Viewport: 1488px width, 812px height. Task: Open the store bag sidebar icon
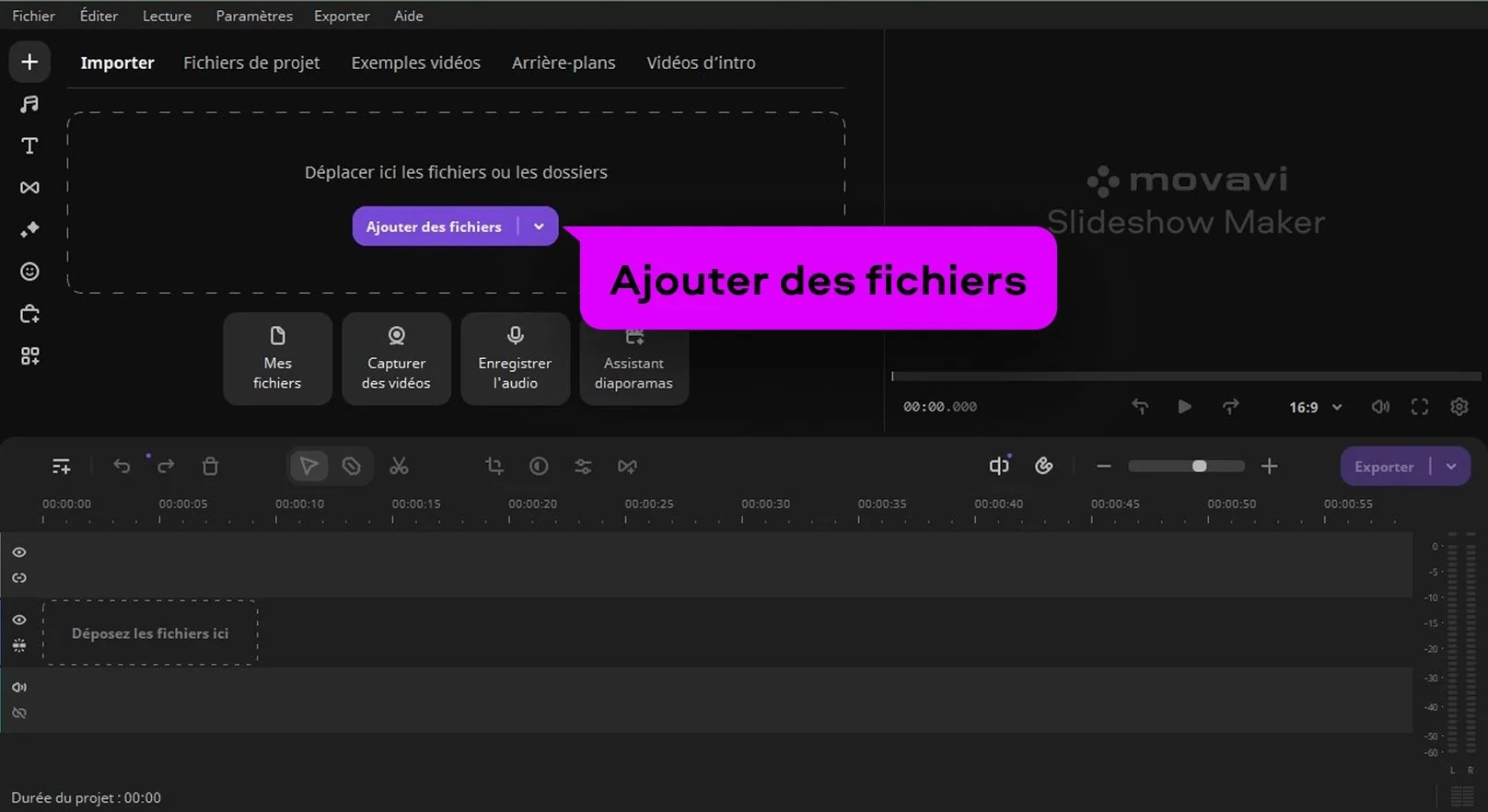click(x=29, y=314)
